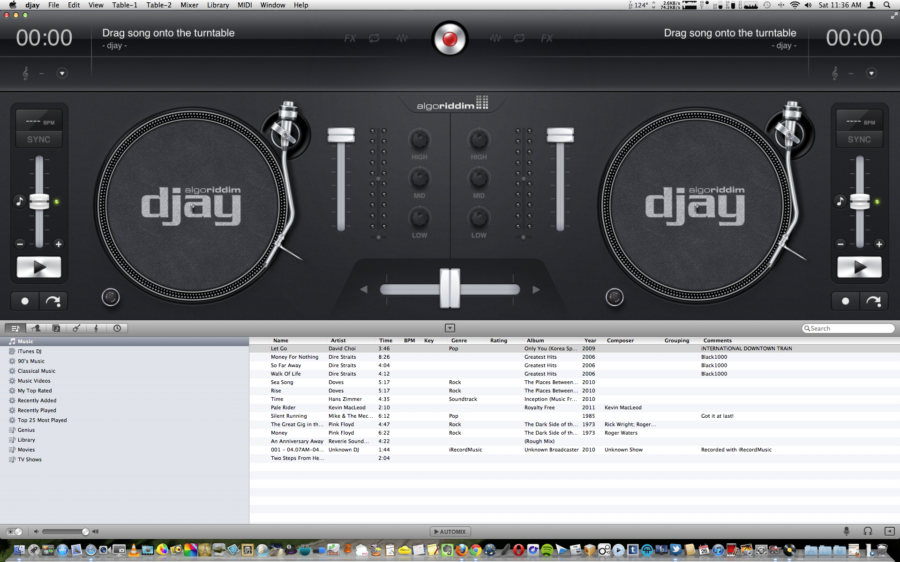Viewport: 900px width, 562px height.
Task: Start AUTOMIX
Action: [450, 532]
